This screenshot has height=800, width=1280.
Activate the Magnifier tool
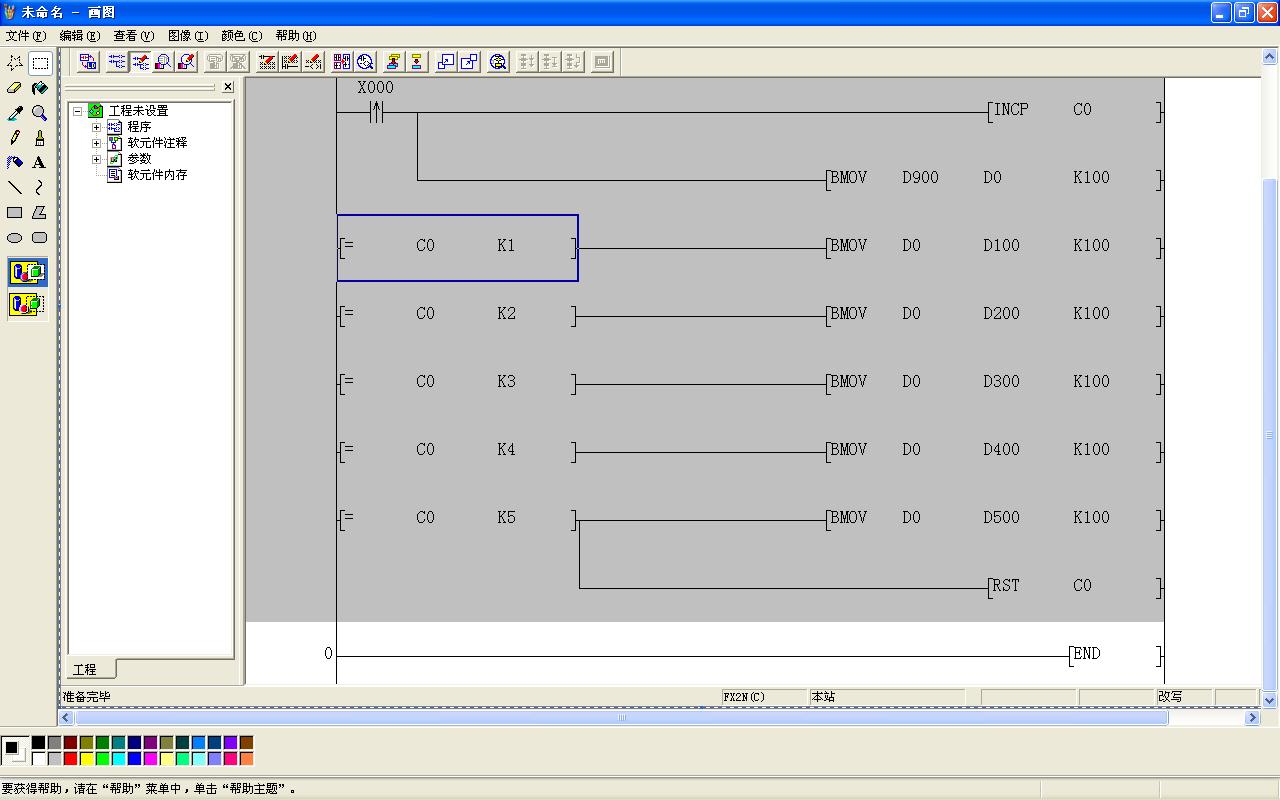[x=39, y=113]
